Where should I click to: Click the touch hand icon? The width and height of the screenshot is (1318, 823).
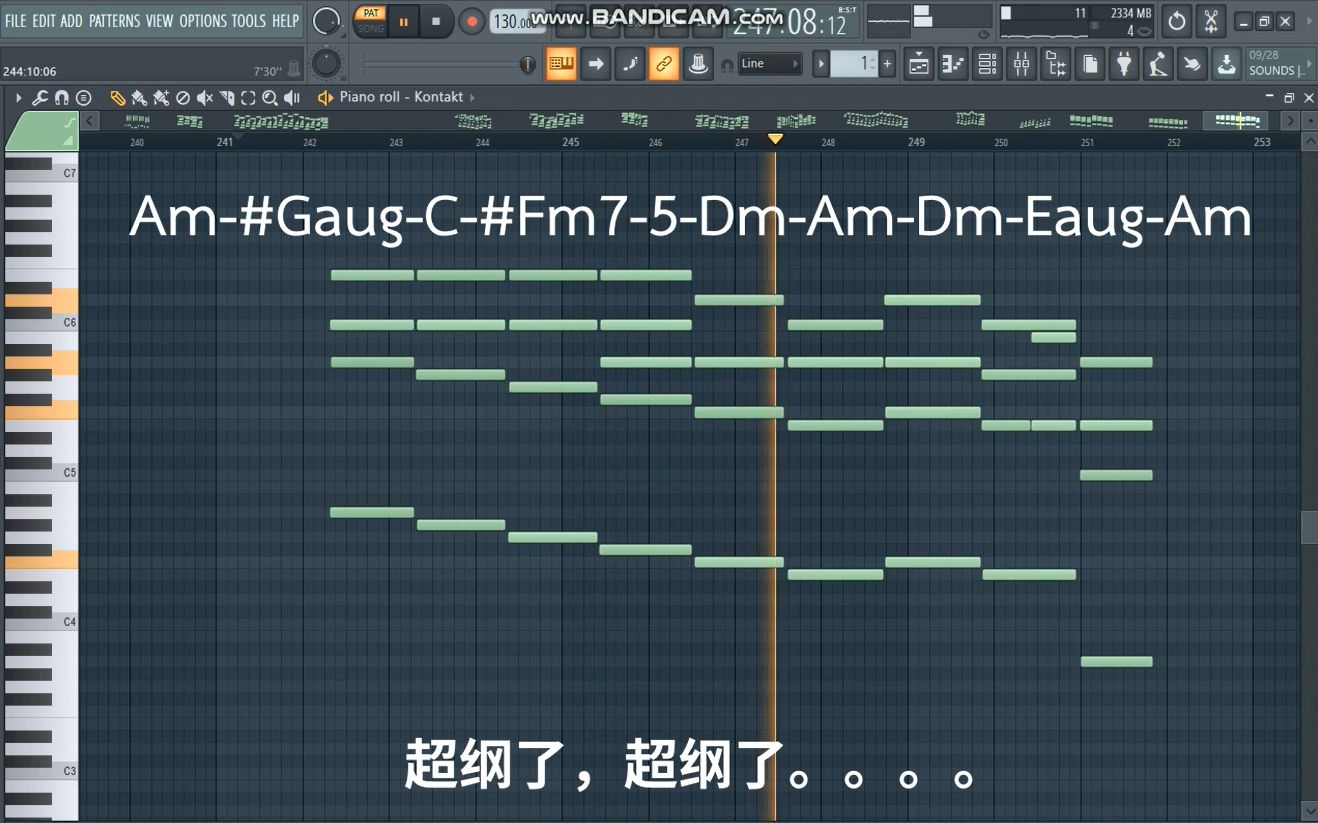(x=1192, y=65)
